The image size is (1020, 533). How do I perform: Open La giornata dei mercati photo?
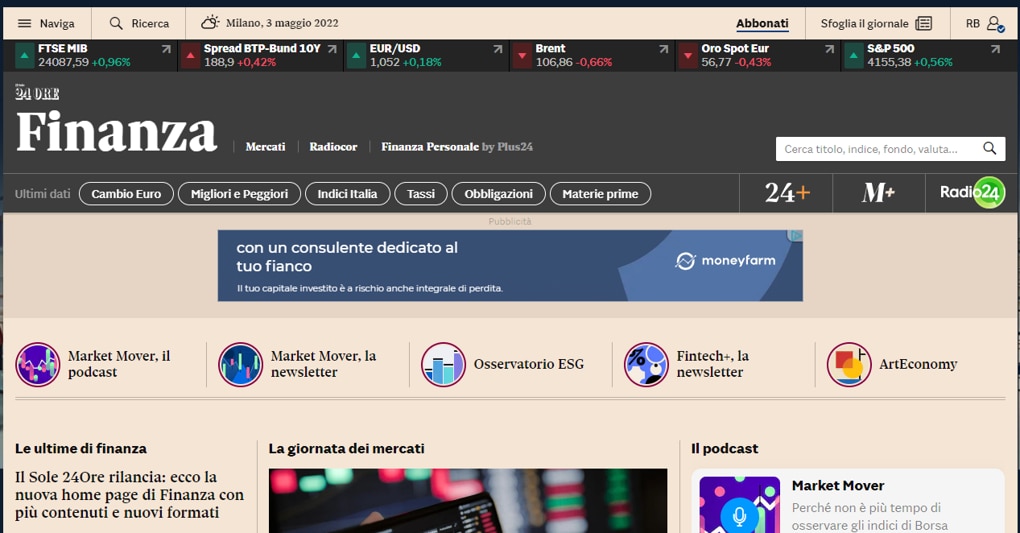tap(468, 500)
